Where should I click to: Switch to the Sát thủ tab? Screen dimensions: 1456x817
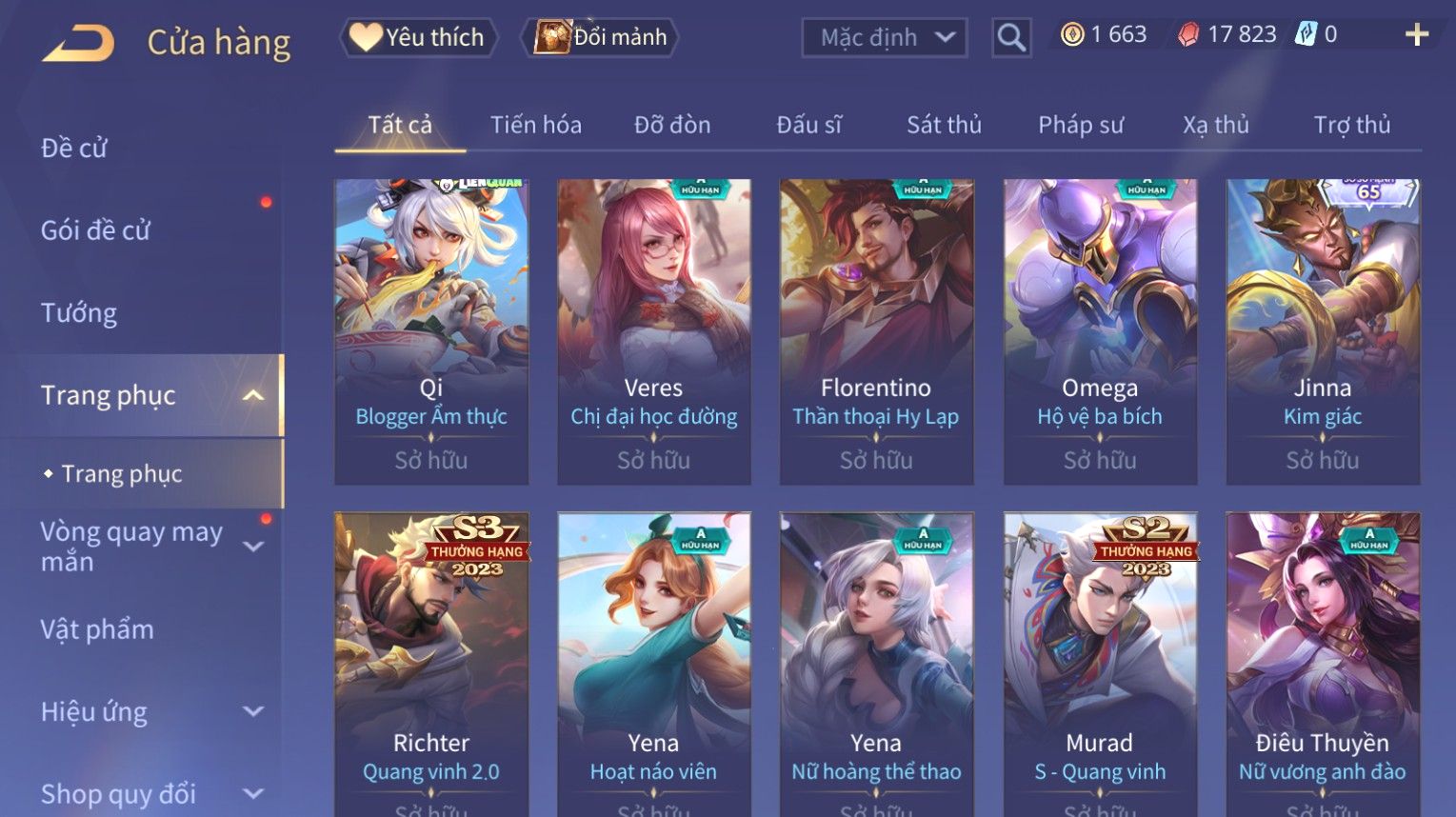click(944, 125)
